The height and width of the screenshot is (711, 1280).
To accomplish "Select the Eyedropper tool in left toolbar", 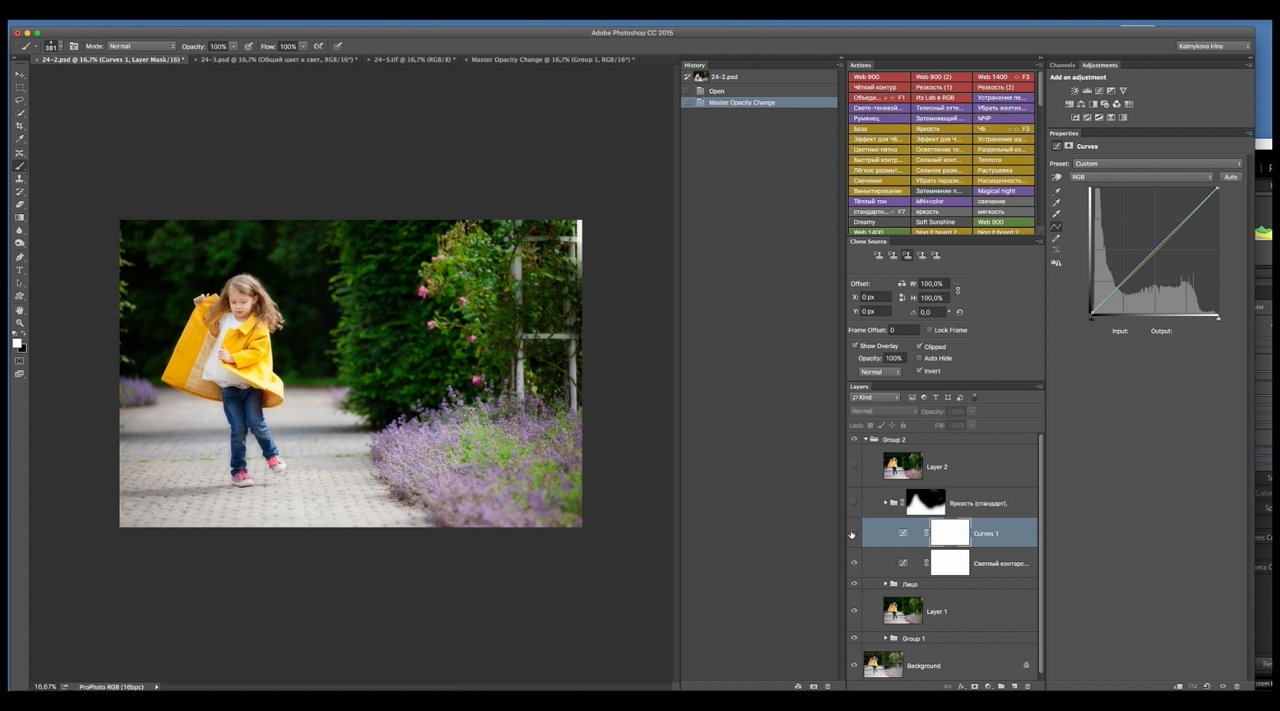I will click(x=20, y=140).
